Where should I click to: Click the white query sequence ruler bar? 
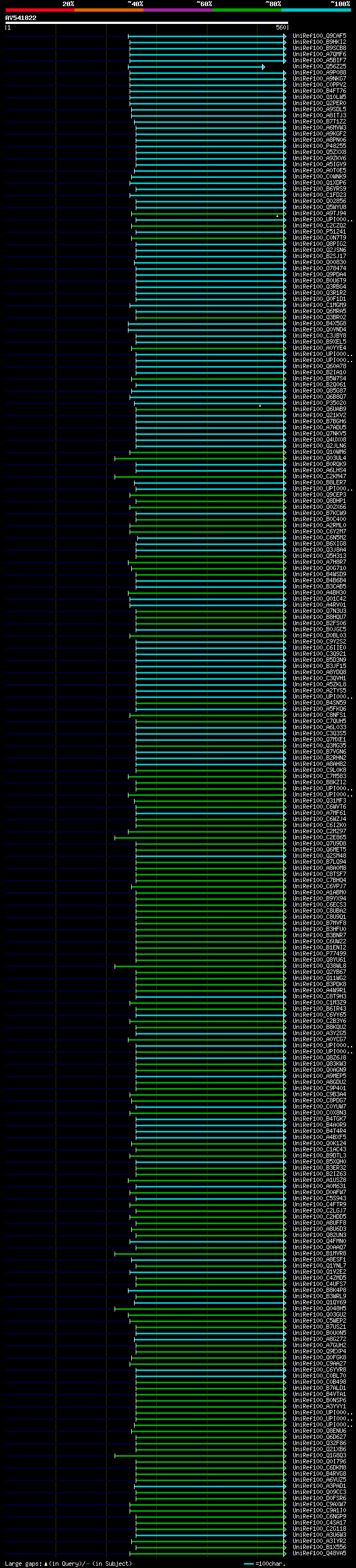[x=146, y=22]
